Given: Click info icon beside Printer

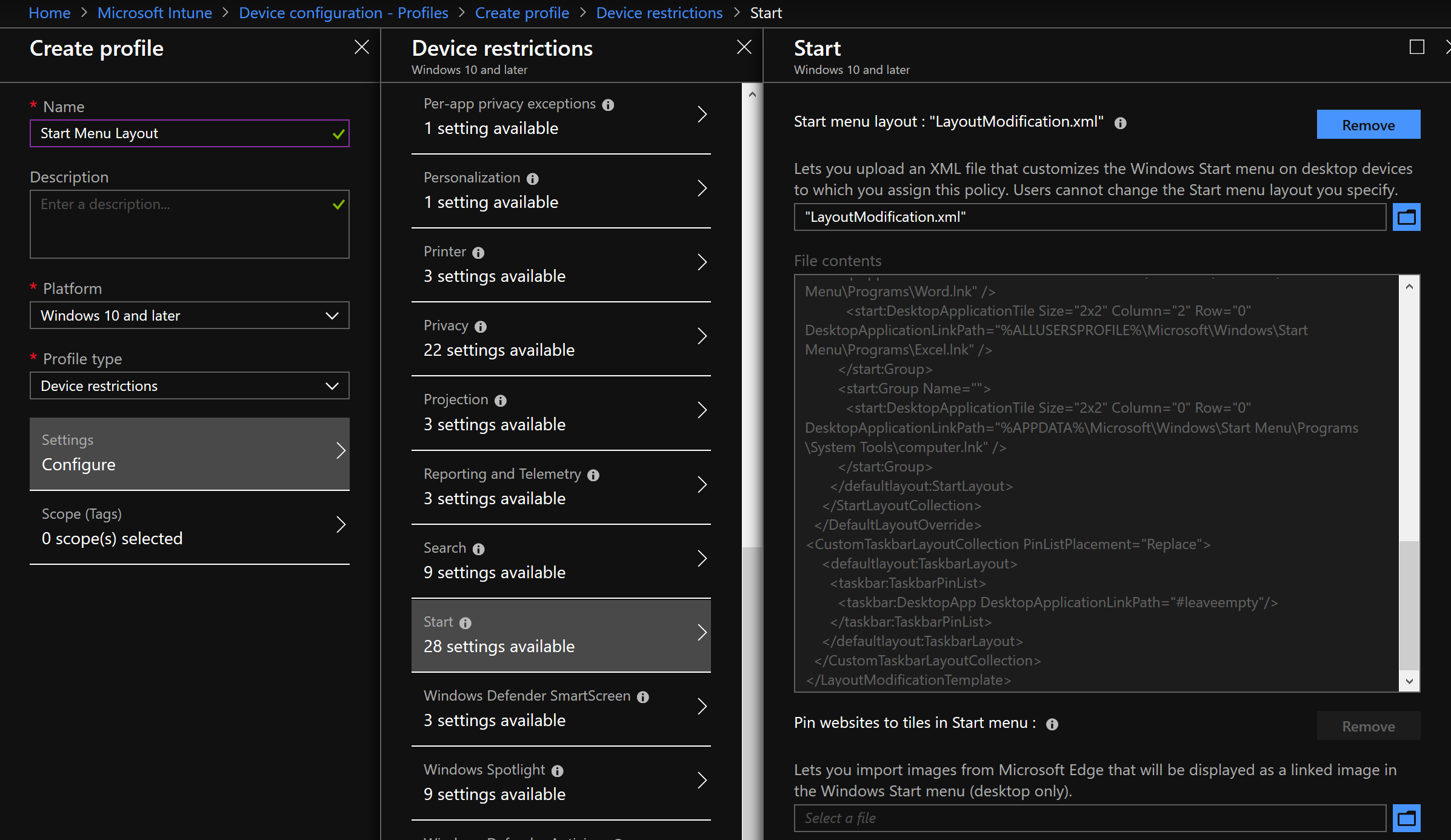Looking at the screenshot, I should [478, 253].
